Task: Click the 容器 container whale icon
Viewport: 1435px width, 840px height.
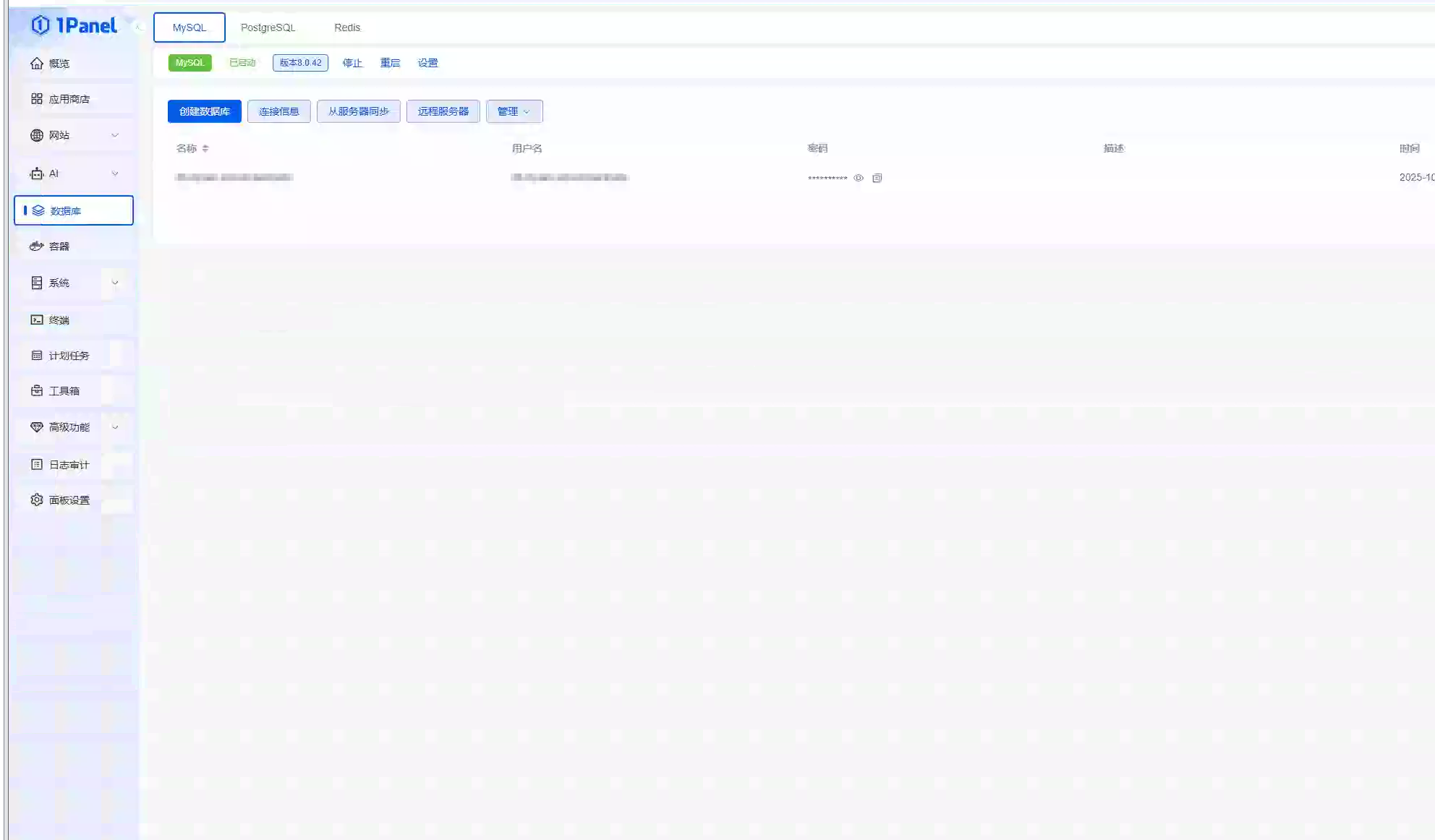Action: [37, 247]
